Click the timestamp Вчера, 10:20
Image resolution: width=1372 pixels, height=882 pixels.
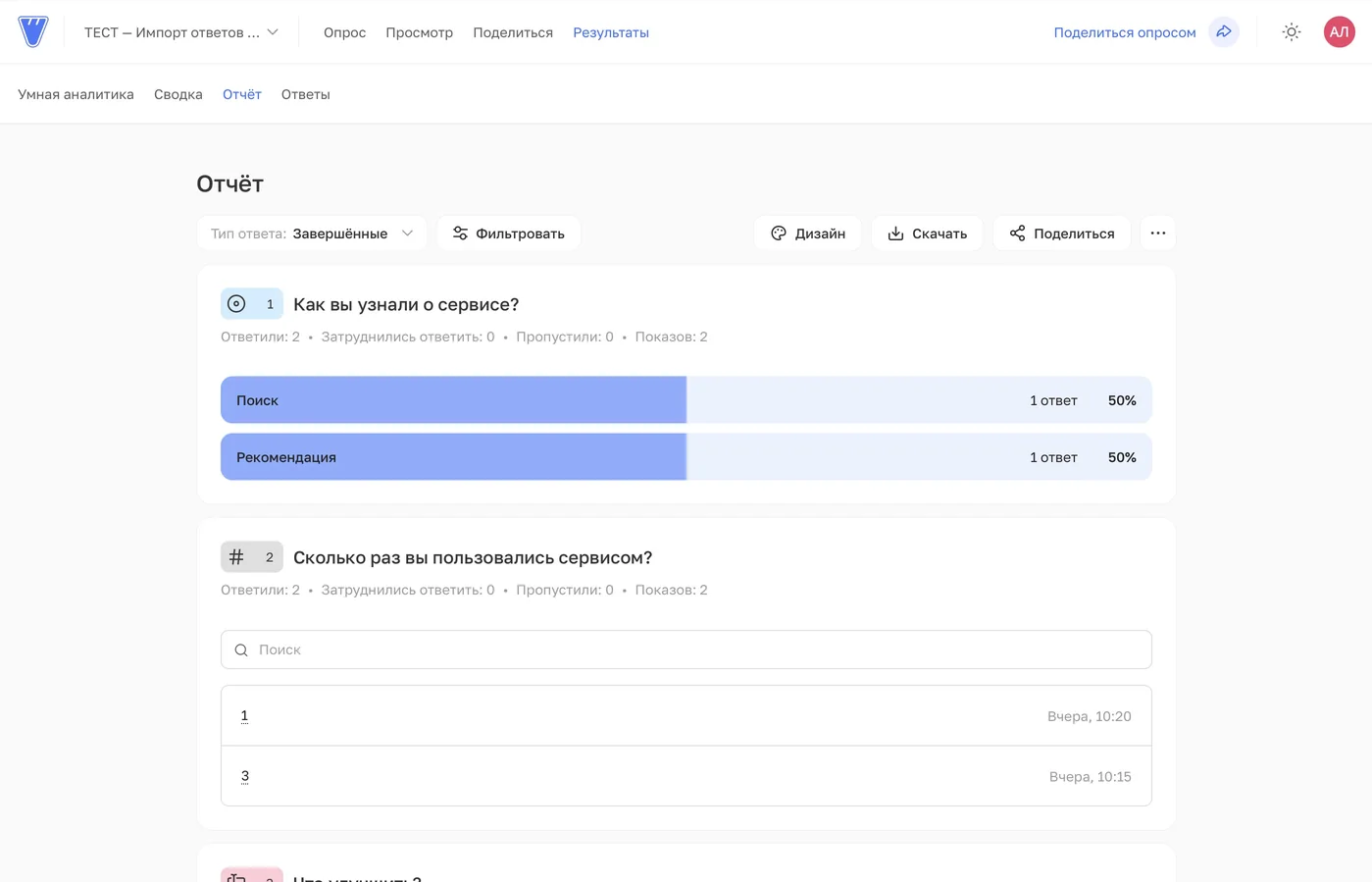1090,716
